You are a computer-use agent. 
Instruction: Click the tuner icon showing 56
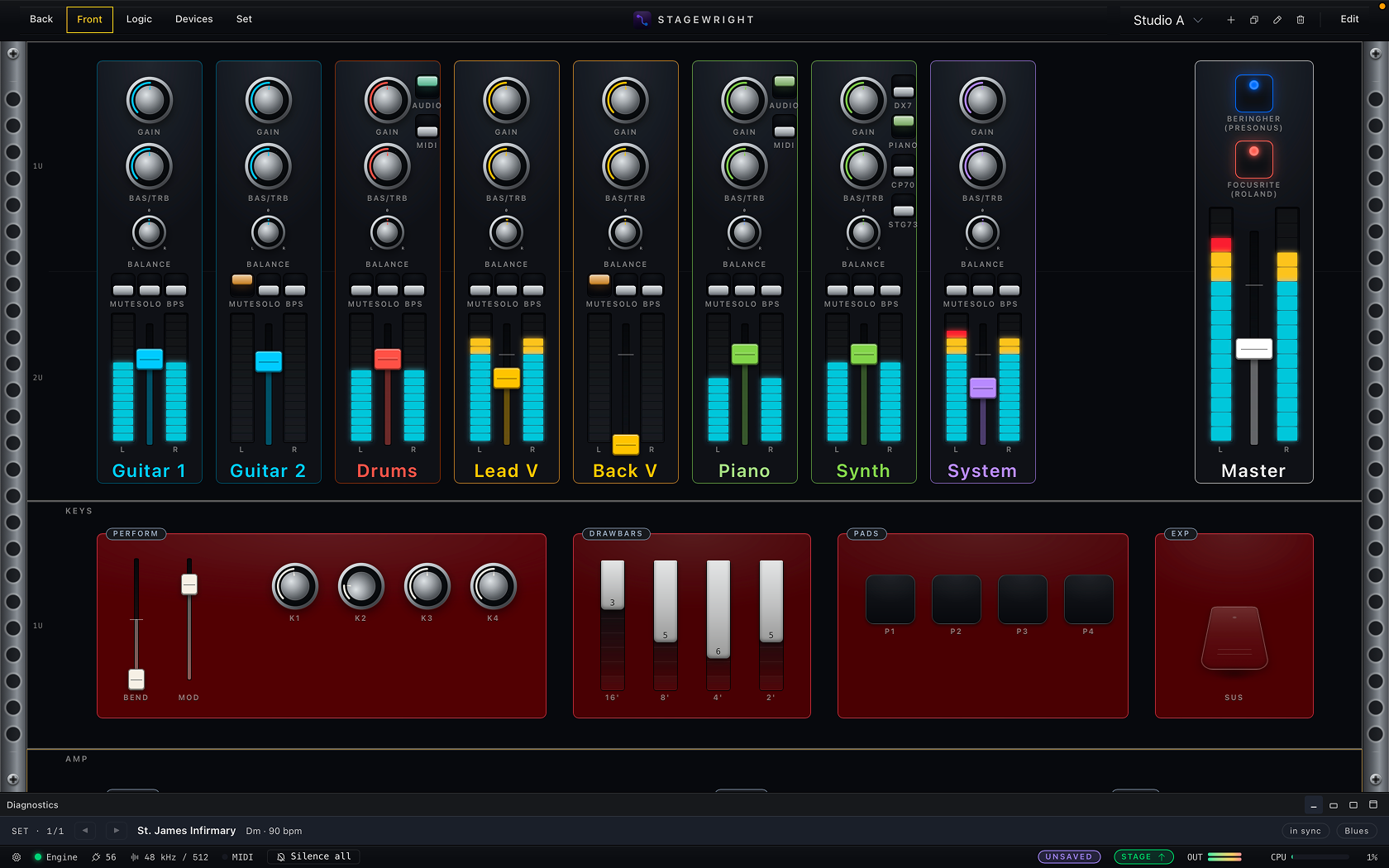pyautogui.click(x=104, y=857)
